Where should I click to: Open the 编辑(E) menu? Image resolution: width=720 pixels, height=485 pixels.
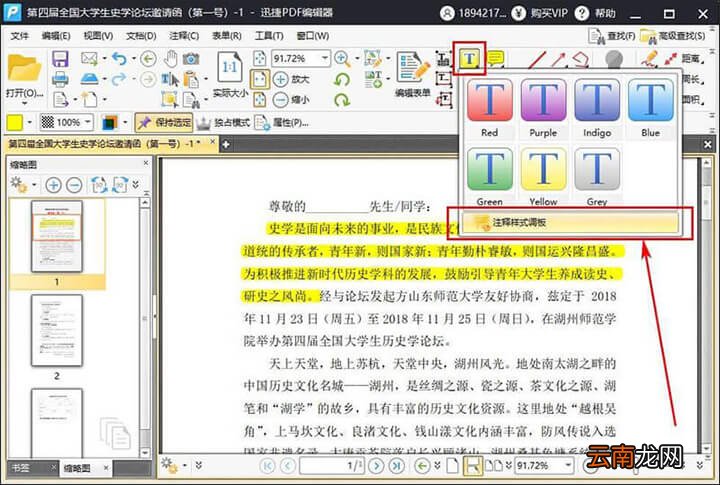coord(56,36)
